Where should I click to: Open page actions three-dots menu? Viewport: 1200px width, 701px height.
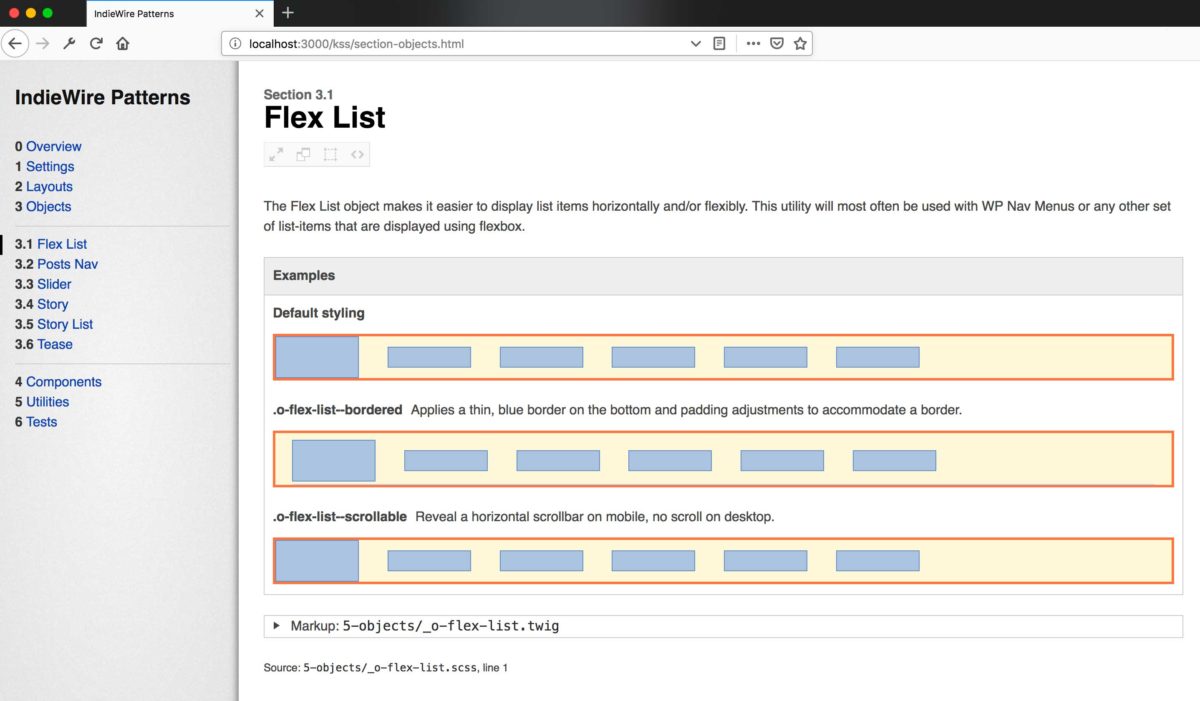pos(753,44)
